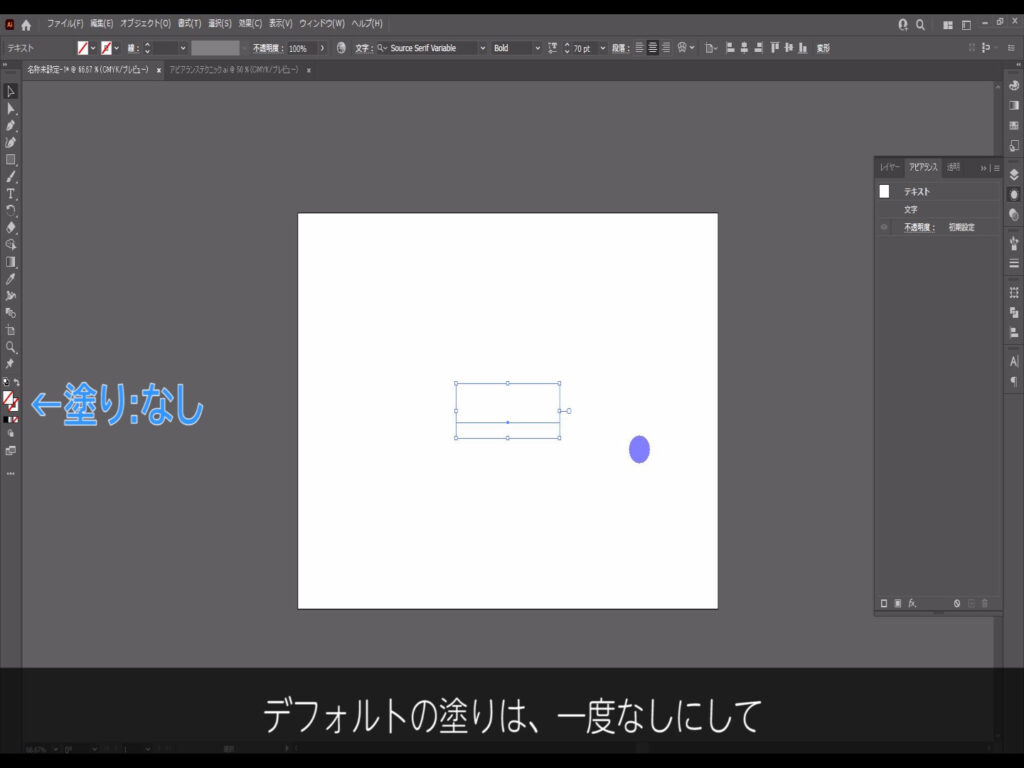Expand the Bold font style dropdown

(537, 48)
